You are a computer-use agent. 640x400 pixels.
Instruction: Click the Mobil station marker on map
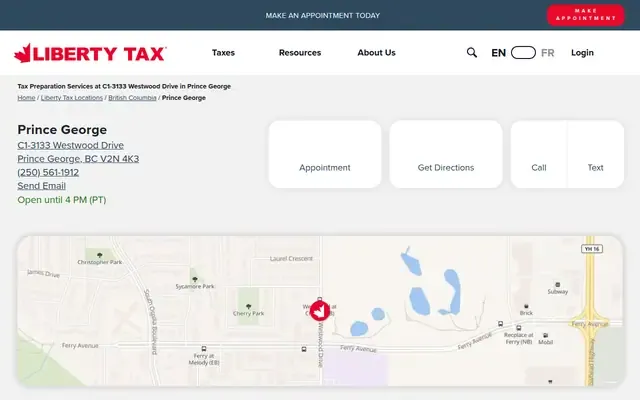(x=545, y=335)
